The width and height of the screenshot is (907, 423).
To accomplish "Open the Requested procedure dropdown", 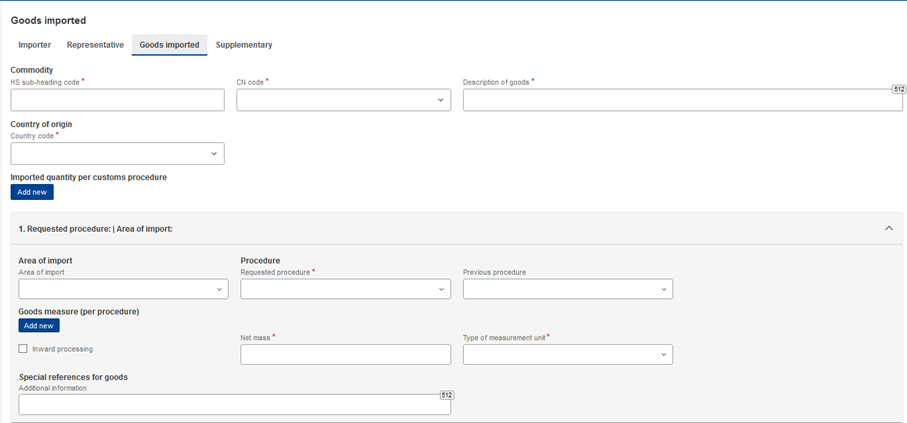I will pyautogui.click(x=345, y=289).
